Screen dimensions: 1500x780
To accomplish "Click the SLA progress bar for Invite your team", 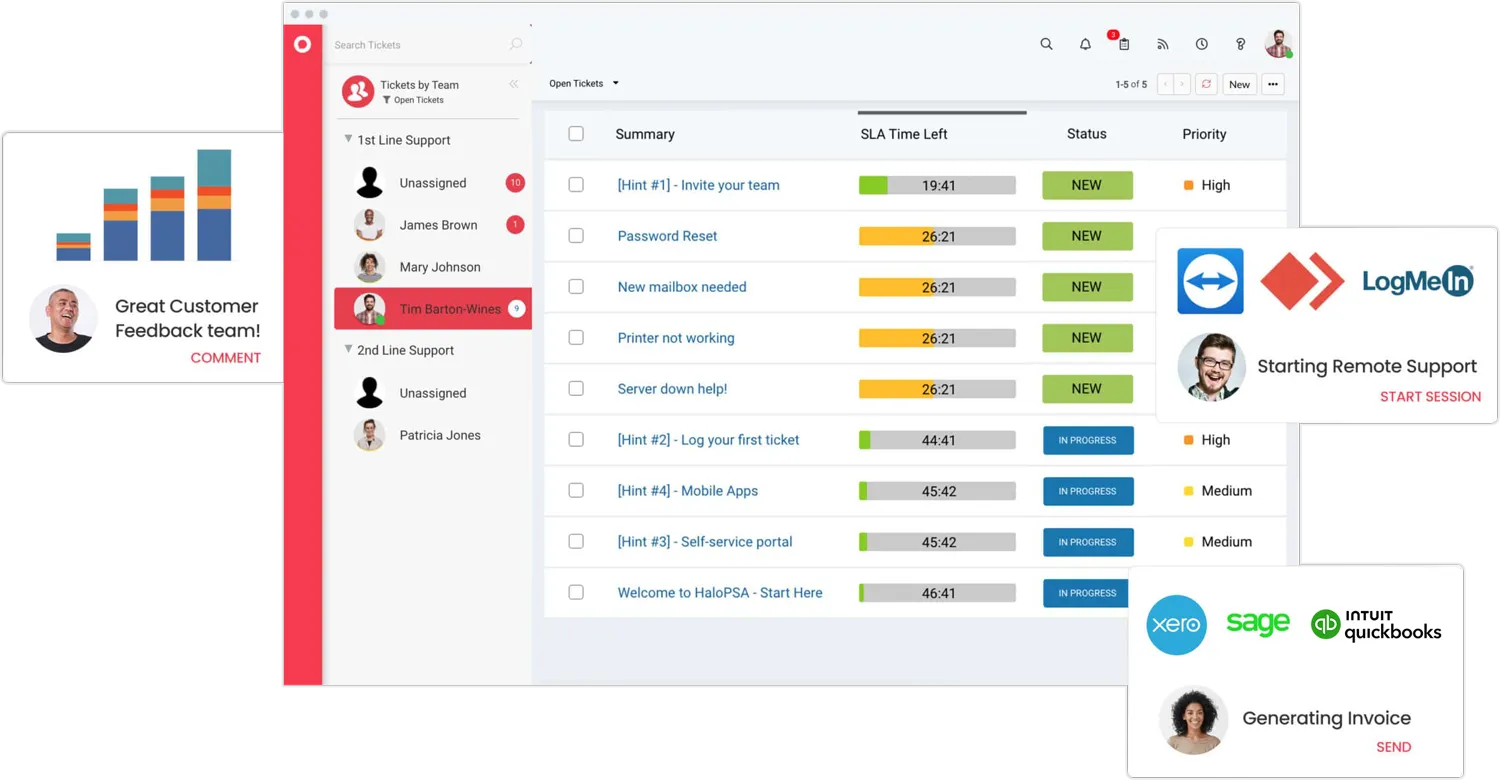I will 936,185.
